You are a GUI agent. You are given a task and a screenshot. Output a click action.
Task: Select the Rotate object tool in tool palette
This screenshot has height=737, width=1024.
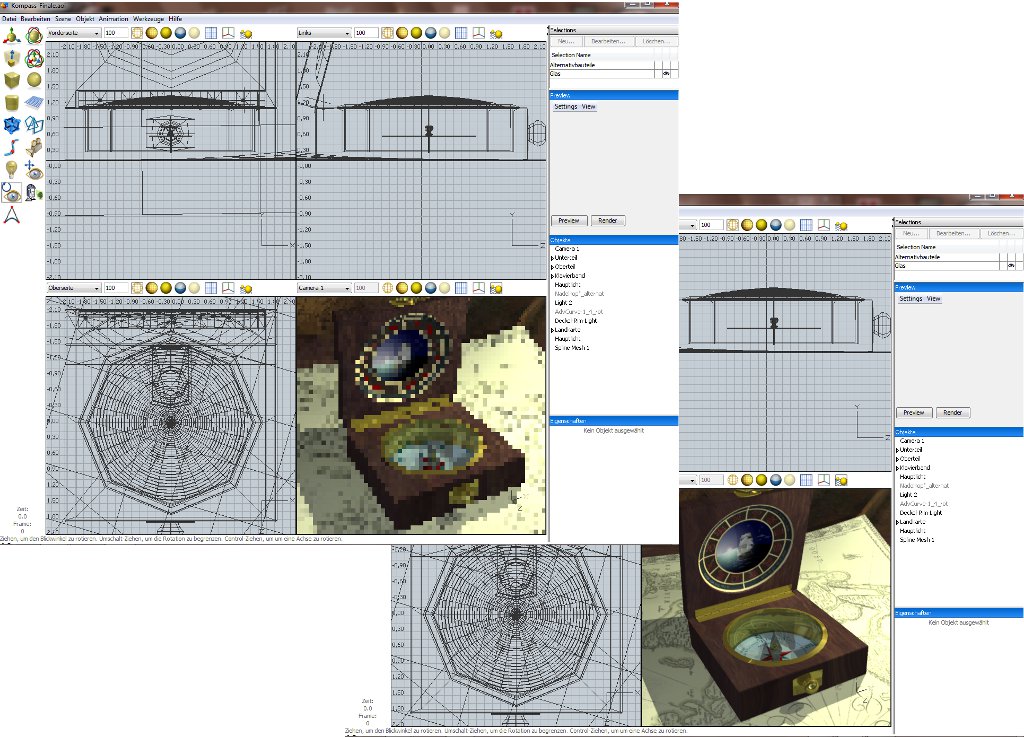(x=34, y=35)
